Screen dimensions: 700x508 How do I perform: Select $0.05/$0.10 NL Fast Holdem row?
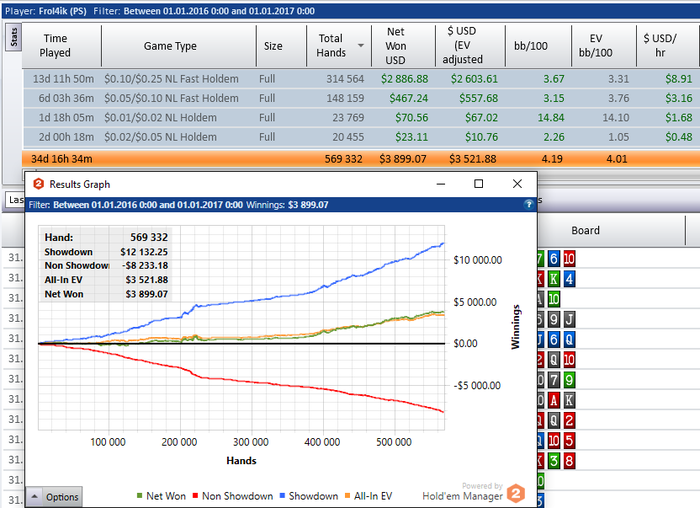click(x=361, y=98)
